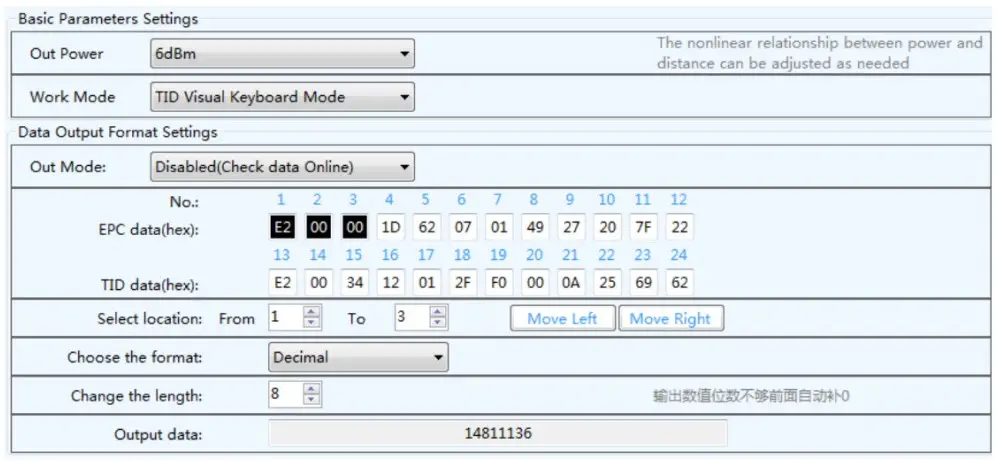Select EPC byte 4 cell 1D
Image resolution: width=998 pixels, height=461 pixels.
point(390,227)
